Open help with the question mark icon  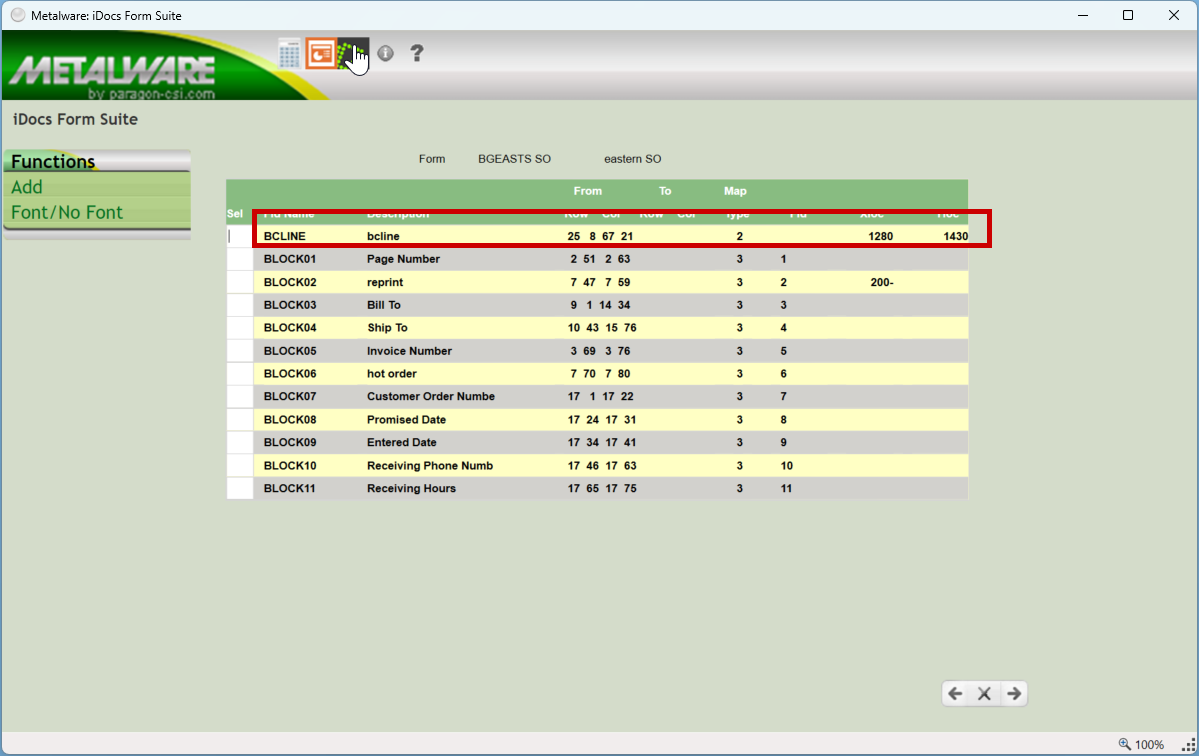[417, 53]
